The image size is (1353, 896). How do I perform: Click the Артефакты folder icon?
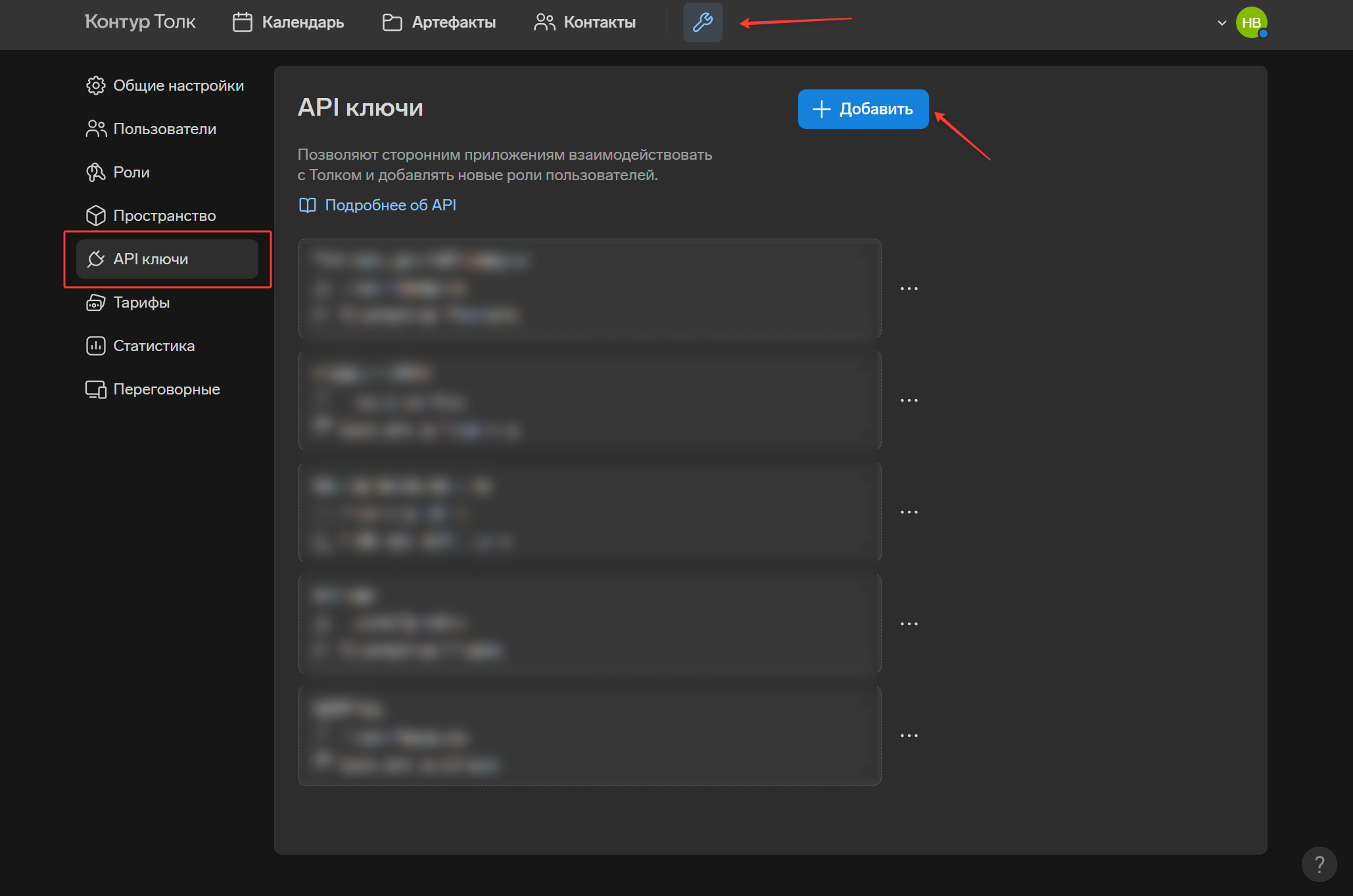(392, 22)
